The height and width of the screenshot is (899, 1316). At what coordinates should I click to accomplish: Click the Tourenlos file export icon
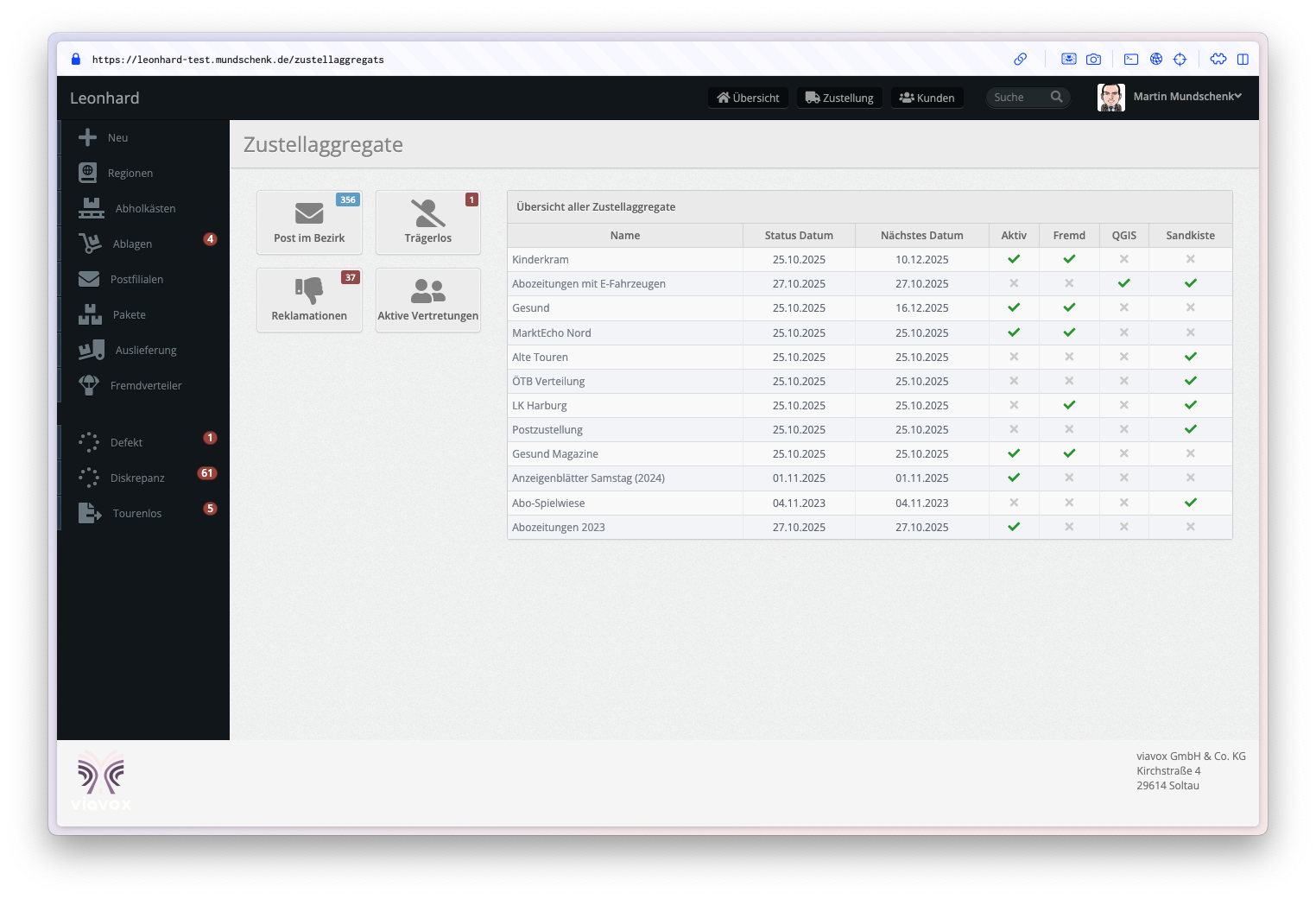90,513
